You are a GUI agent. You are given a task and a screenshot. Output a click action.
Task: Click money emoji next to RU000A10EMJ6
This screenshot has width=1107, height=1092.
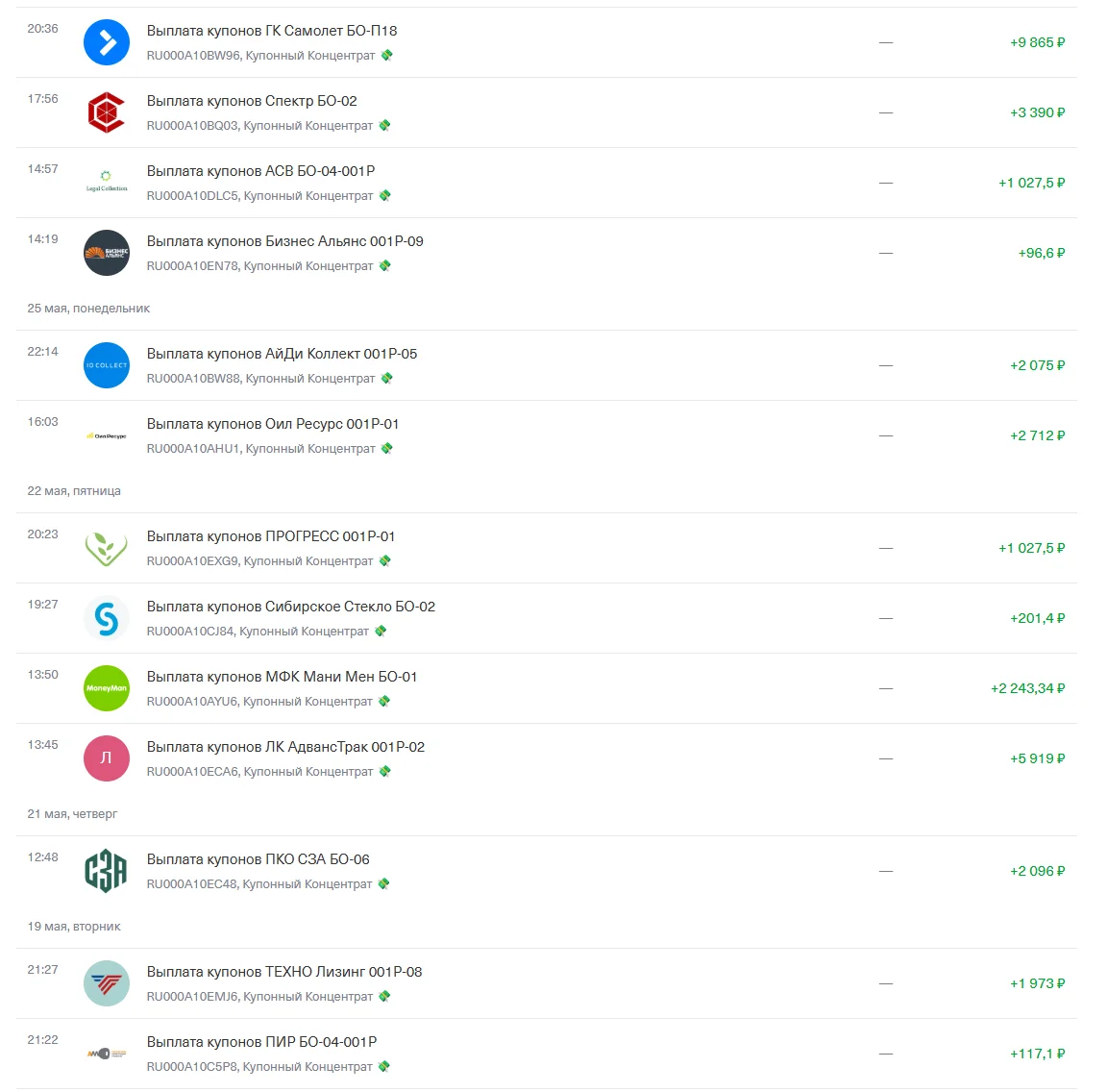384,996
